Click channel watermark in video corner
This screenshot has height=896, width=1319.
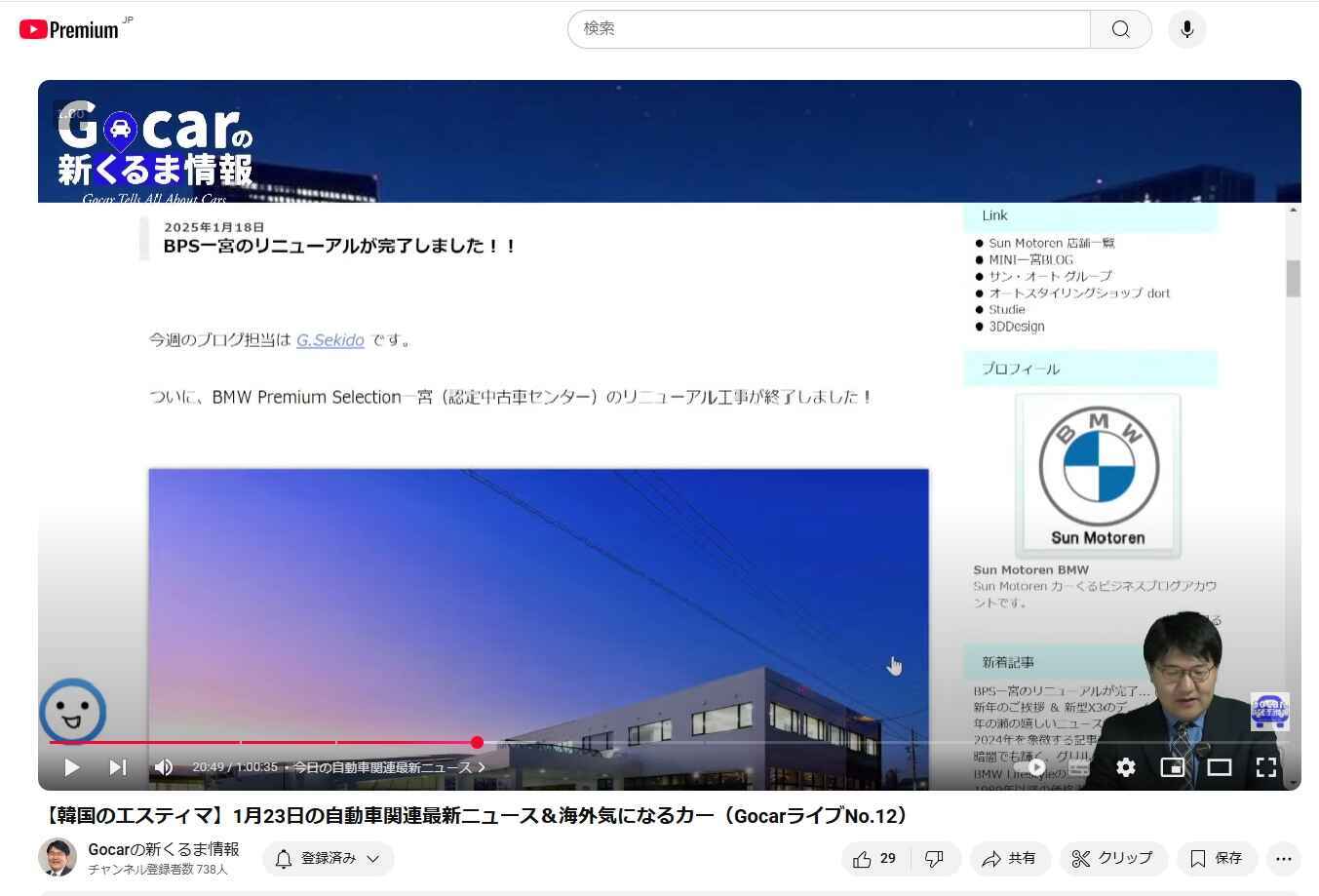[x=1269, y=712]
